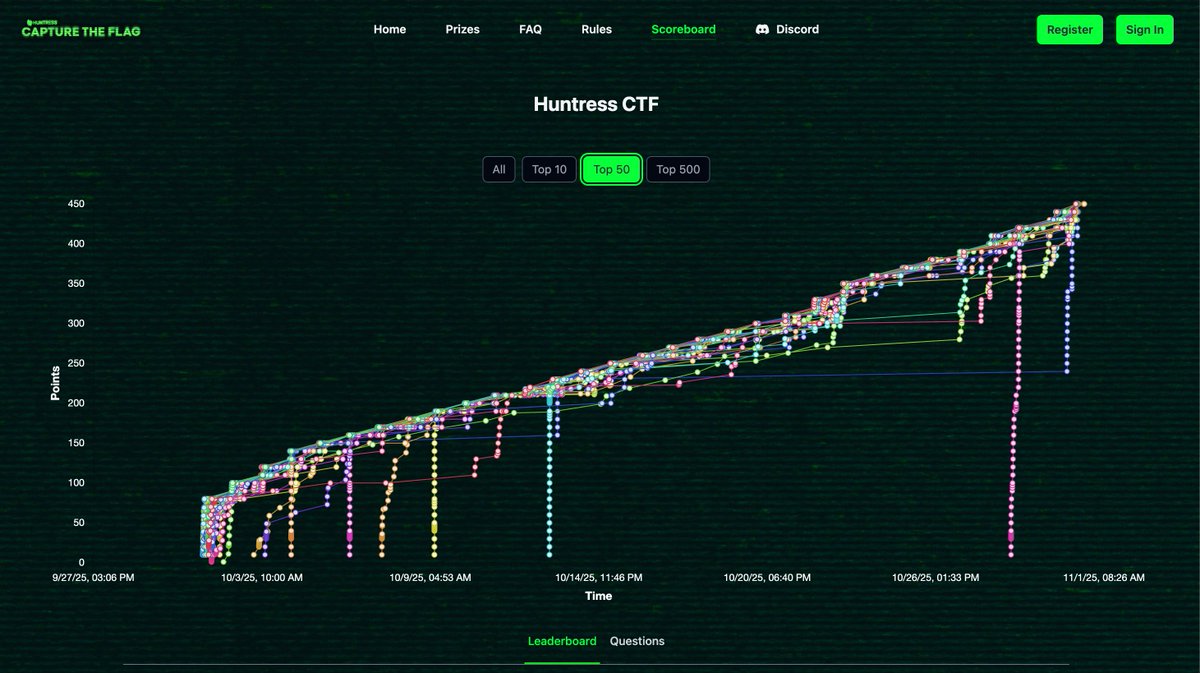Click the 11/1/25, 08:26 AM time label
1200x673 pixels.
click(x=1104, y=578)
